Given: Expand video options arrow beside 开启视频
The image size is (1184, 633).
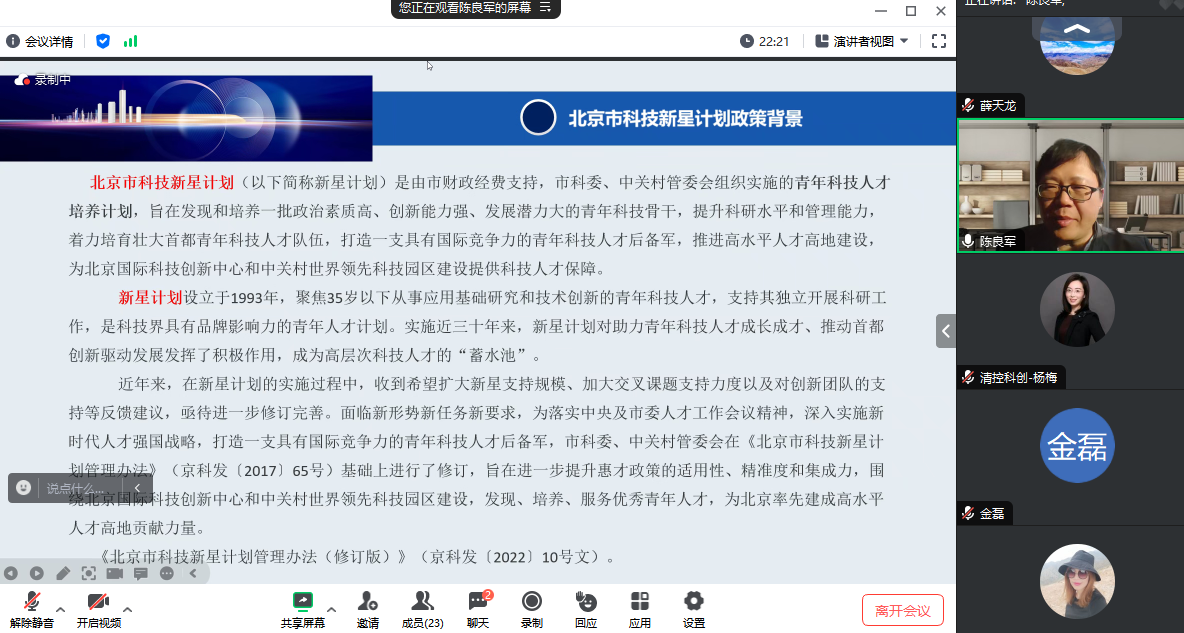Looking at the screenshot, I should (128, 609).
